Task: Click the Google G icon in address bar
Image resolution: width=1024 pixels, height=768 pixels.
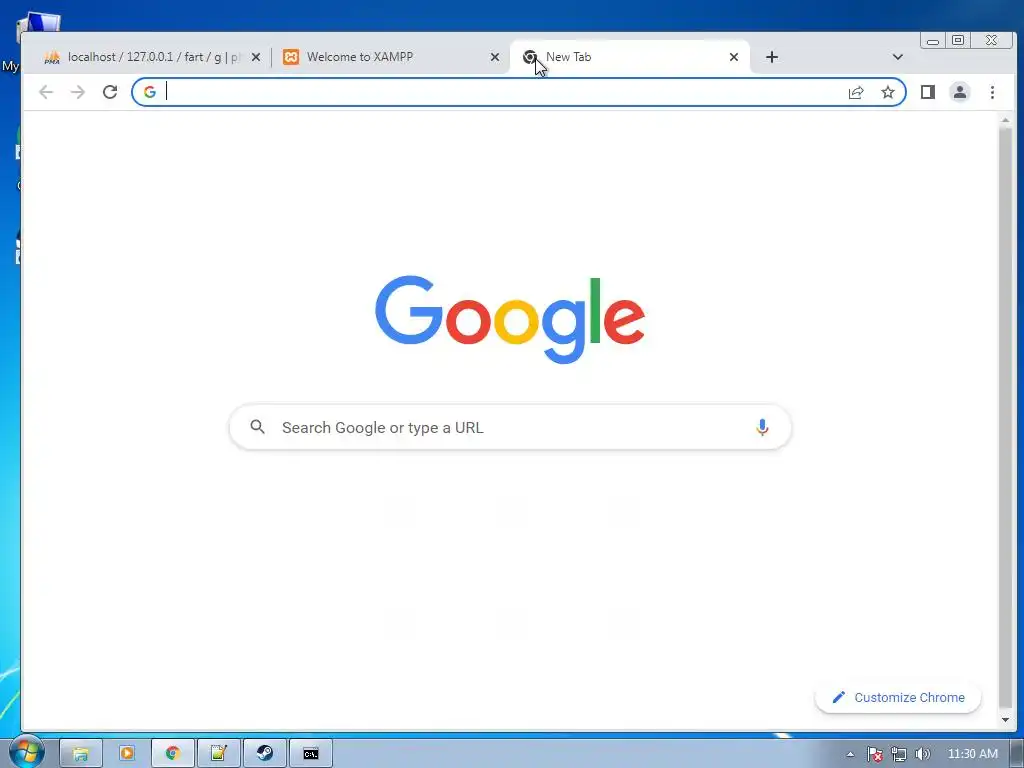Action: click(x=150, y=92)
